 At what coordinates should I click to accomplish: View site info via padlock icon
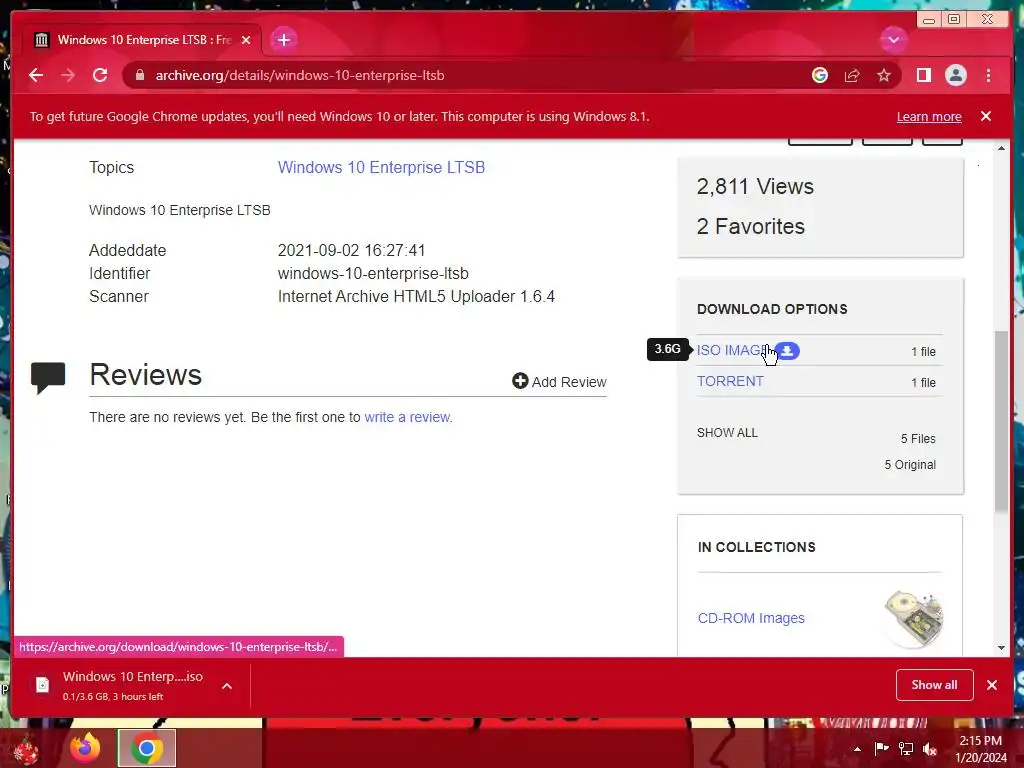click(139, 75)
